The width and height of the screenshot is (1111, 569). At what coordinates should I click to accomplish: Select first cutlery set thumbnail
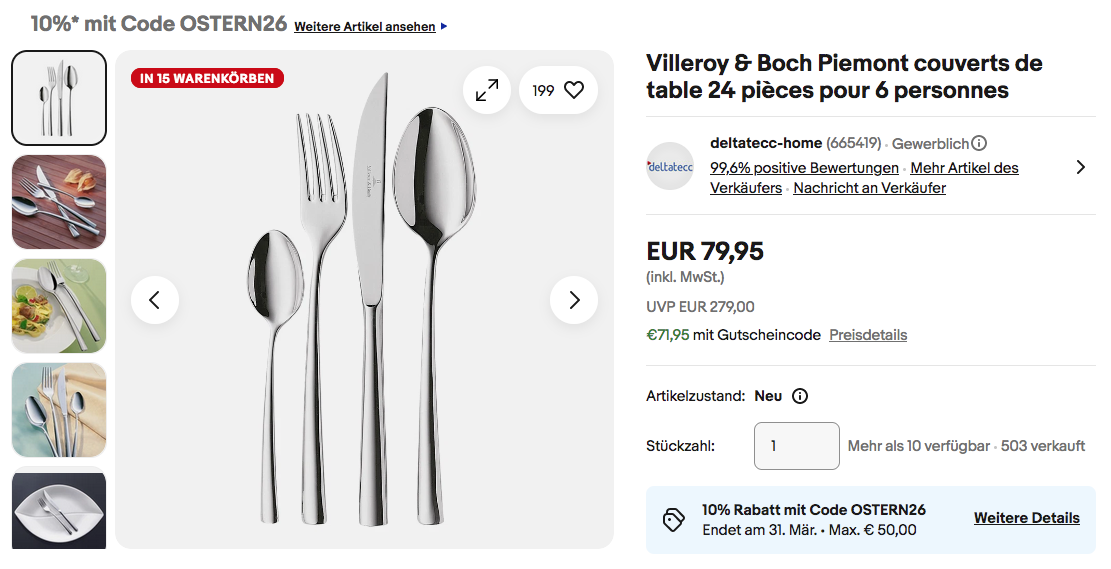[x=59, y=98]
